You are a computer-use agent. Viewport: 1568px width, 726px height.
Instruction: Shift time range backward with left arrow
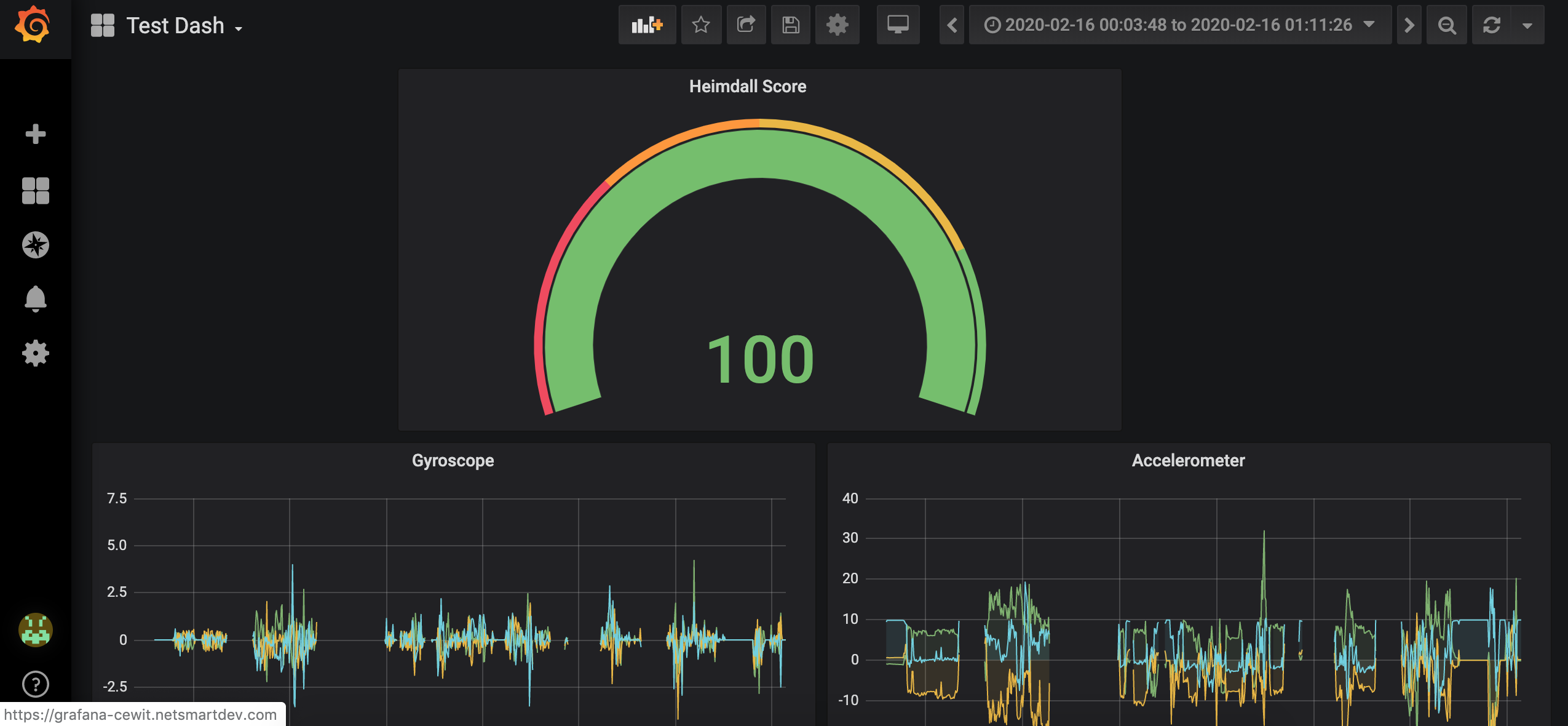pyautogui.click(x=952, y=25)
